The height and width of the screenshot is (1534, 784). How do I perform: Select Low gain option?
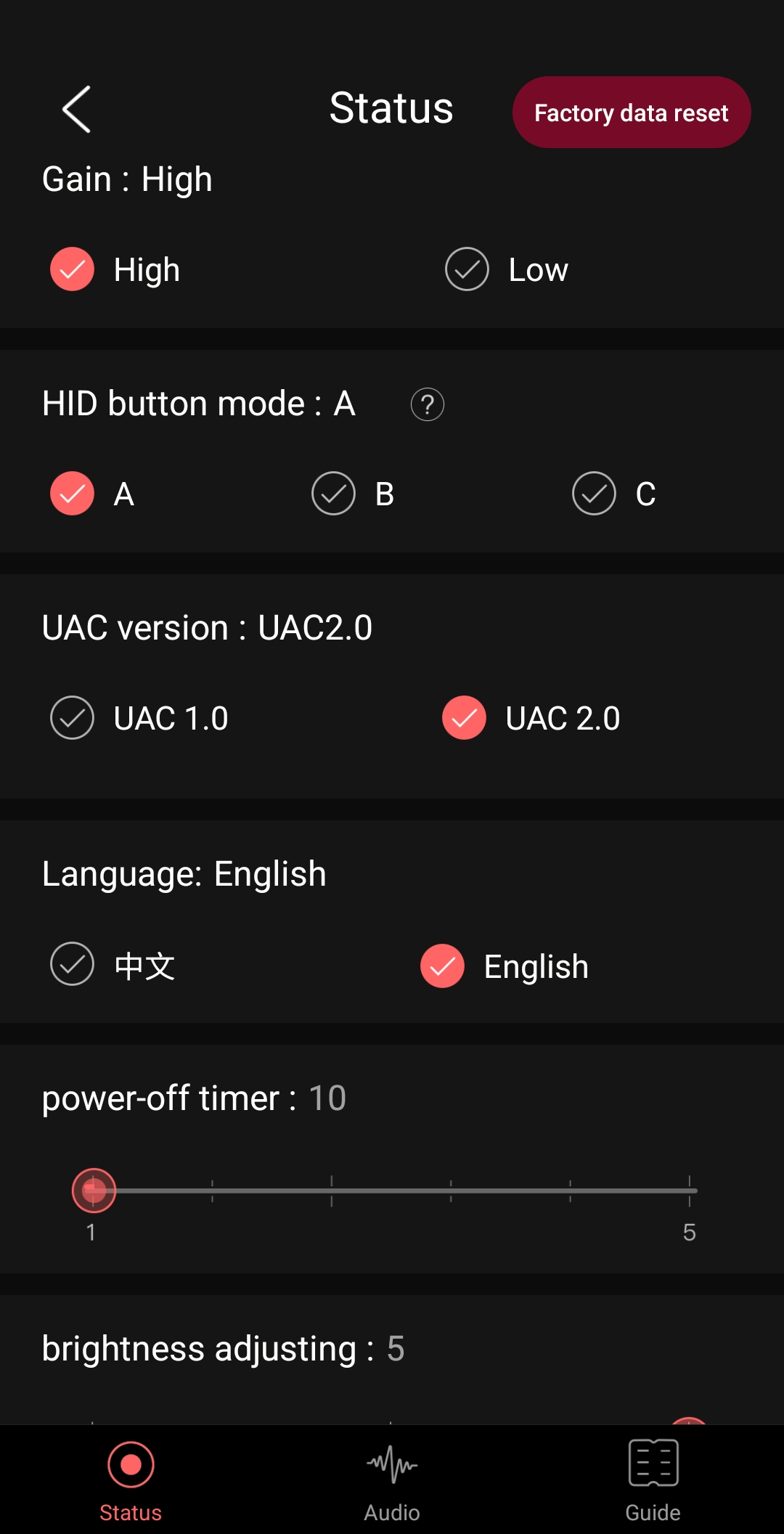click(x=467, y=269)
